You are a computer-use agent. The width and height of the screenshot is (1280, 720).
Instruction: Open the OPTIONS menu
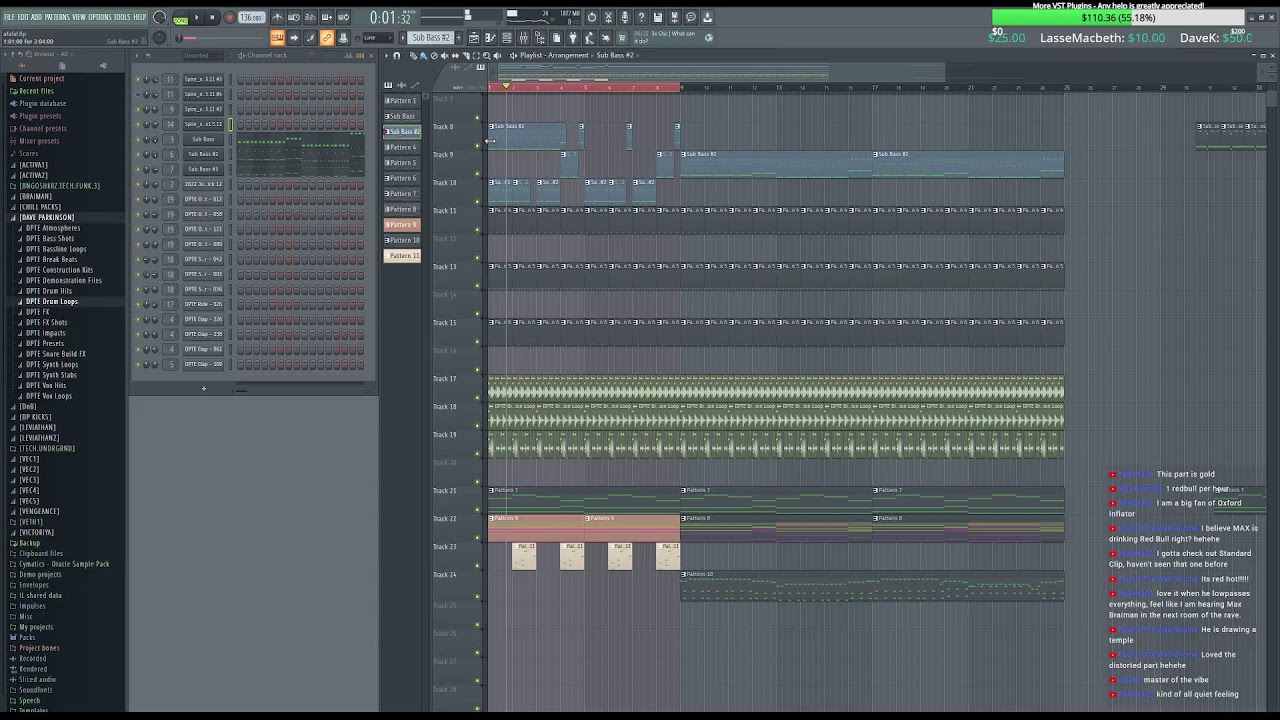coord(100,17)
